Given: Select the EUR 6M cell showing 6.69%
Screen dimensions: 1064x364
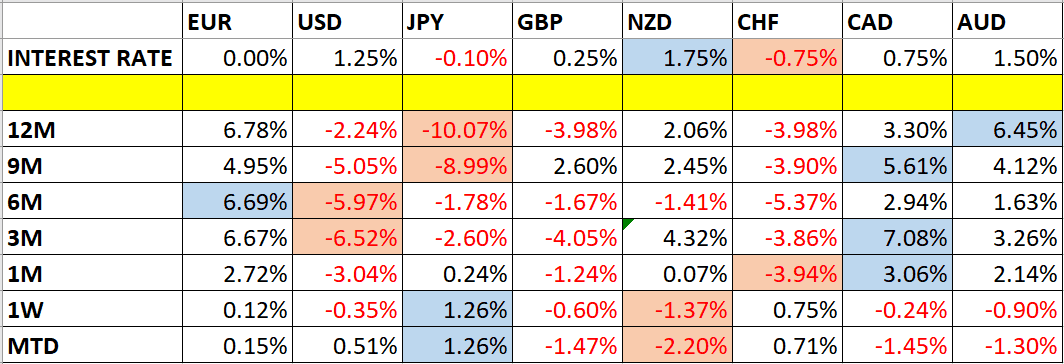Looking at the screenshot, I should 237,200.
